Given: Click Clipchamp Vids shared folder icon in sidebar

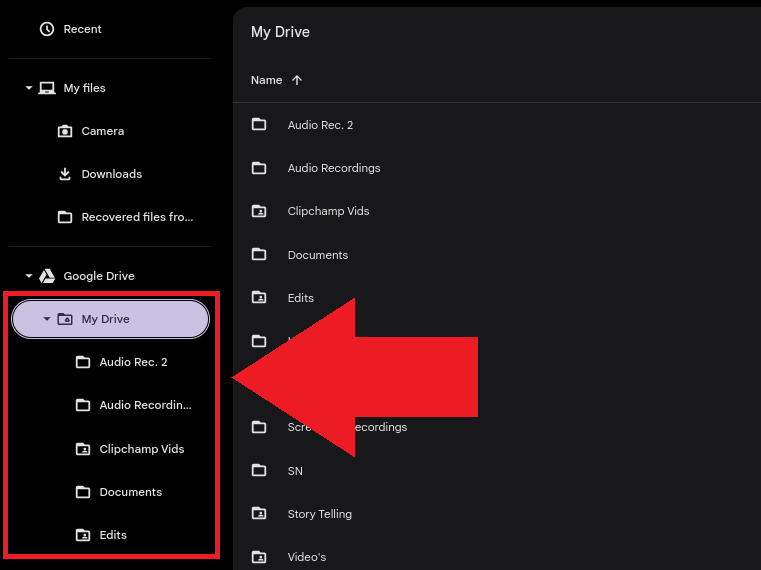Looking at the screenshot, I should [x=83, y=449].
